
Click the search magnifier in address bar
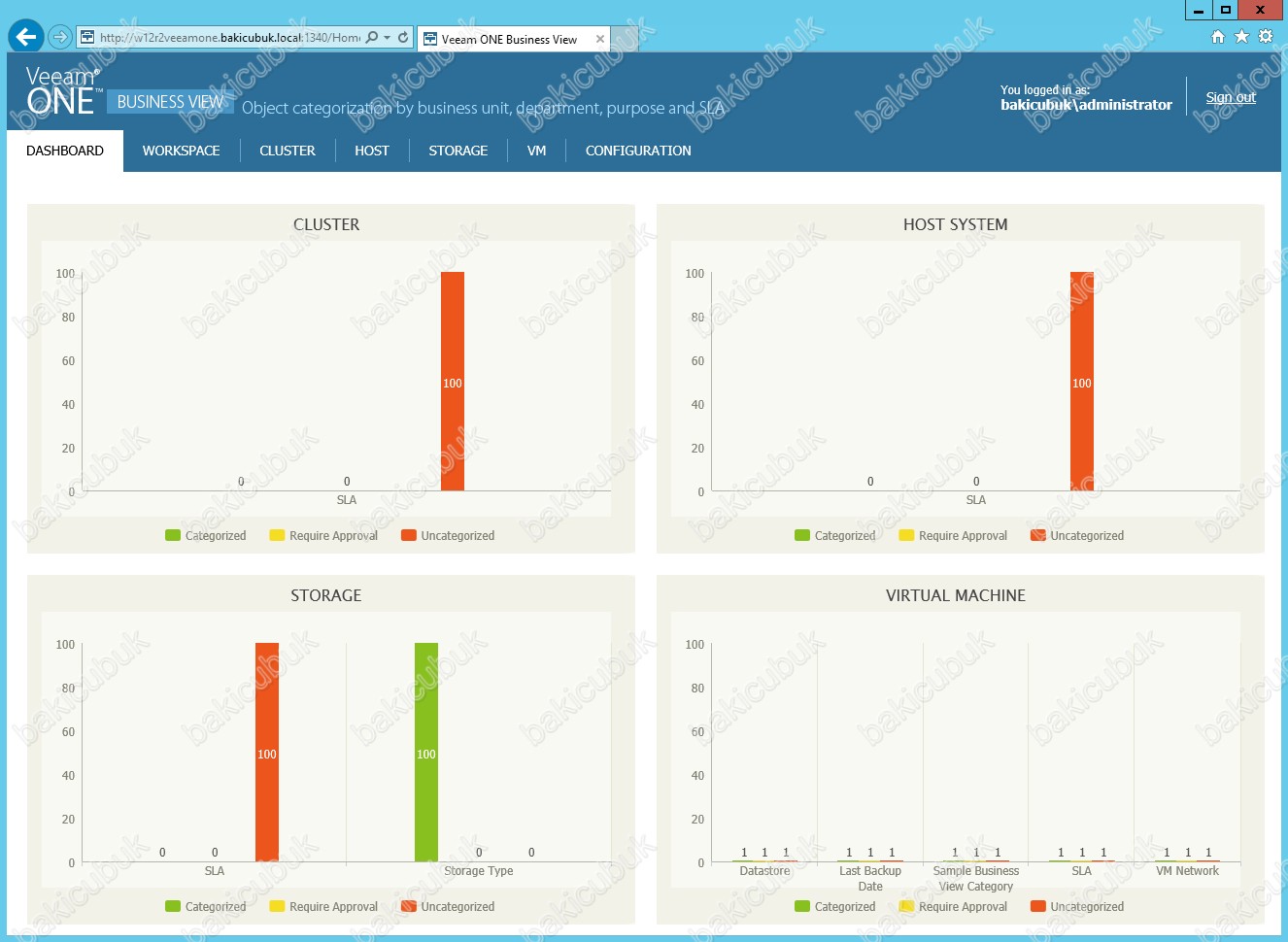coord(372,38)
